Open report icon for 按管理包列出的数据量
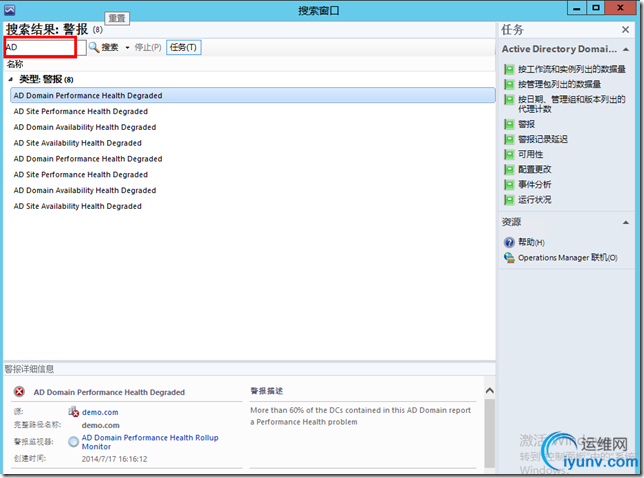Viewport: 644px width, 478px height. 509,84
